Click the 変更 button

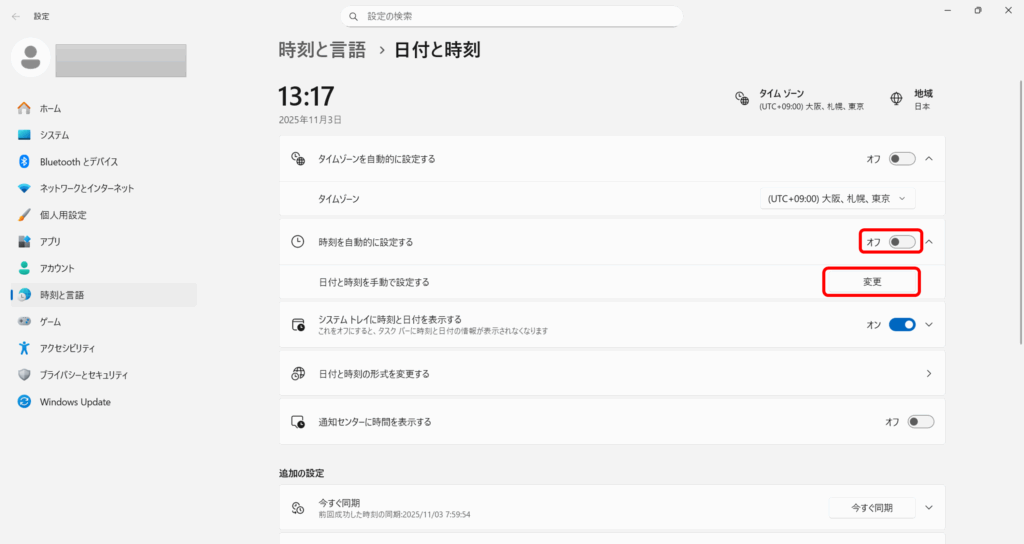[871, 283]
